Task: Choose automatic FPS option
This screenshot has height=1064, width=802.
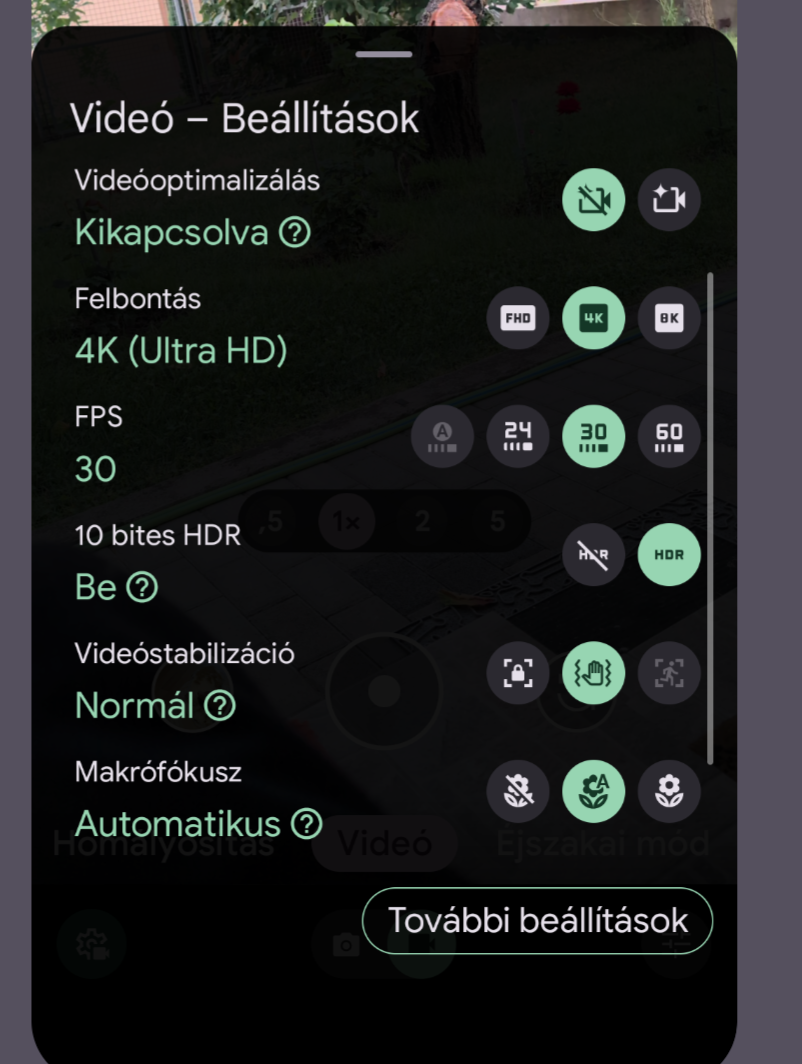Action: (442, 436)
